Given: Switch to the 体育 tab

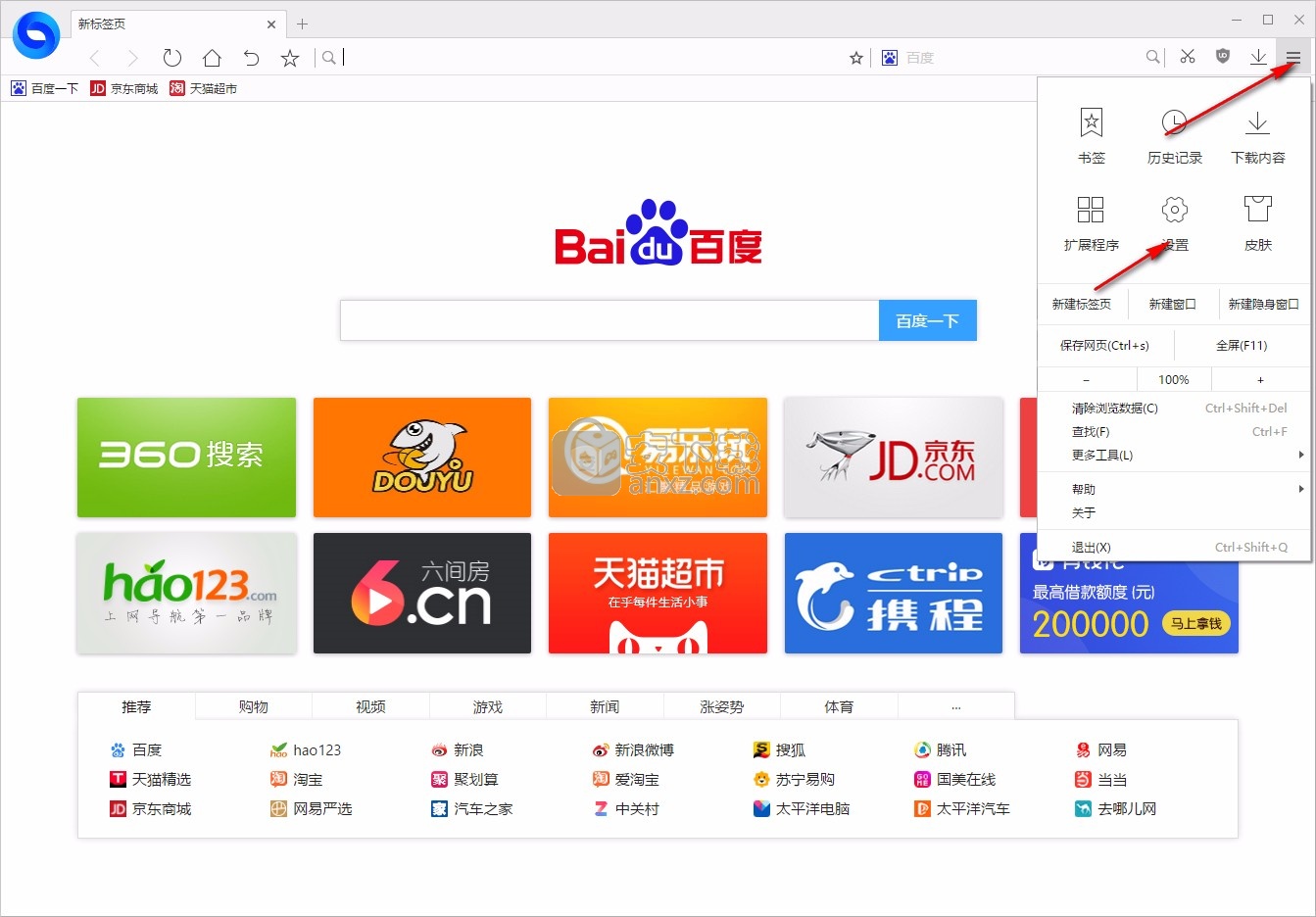Looking at the screenshot, I should pyautogui.click(x=839, y=706).
